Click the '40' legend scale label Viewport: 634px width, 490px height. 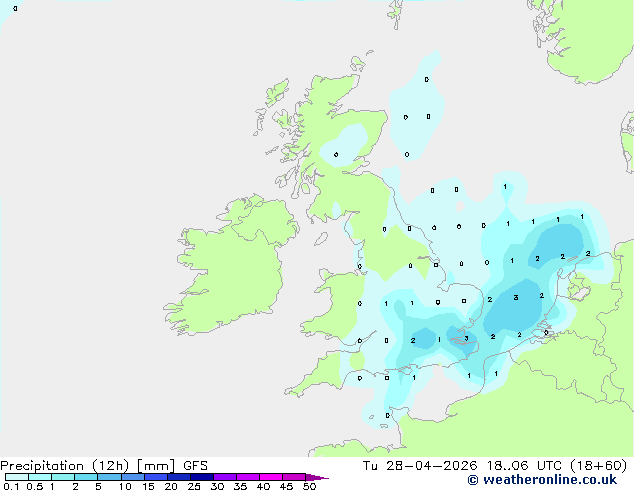[x=263, y=486]
